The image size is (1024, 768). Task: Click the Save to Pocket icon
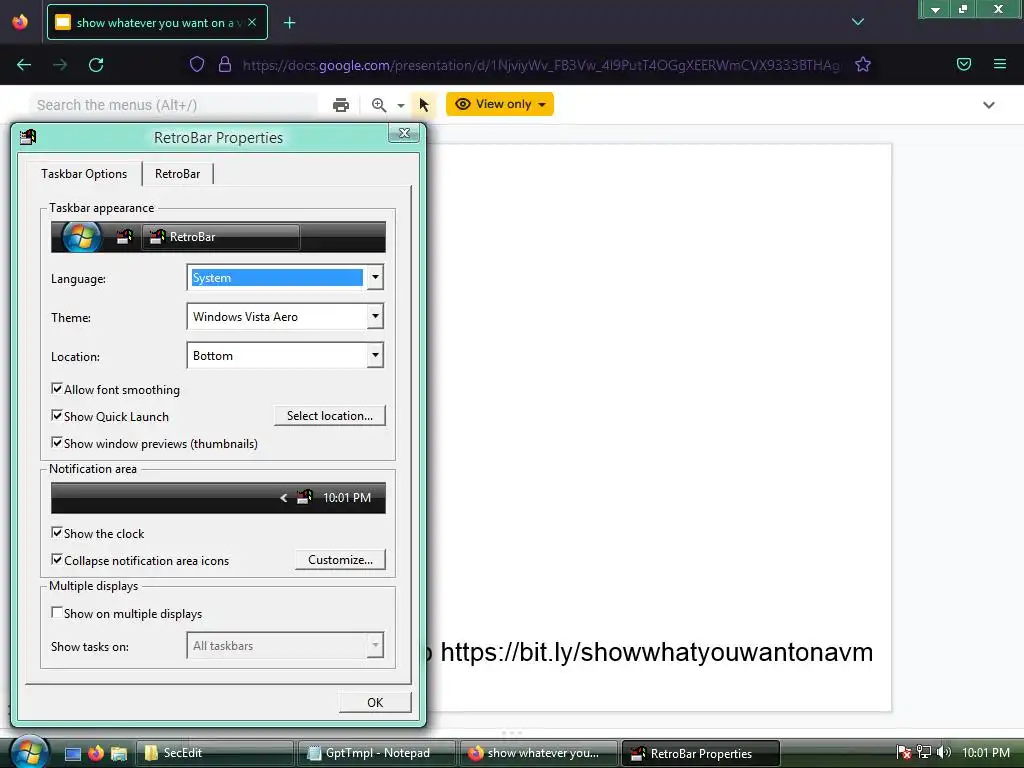pos(964,64)
